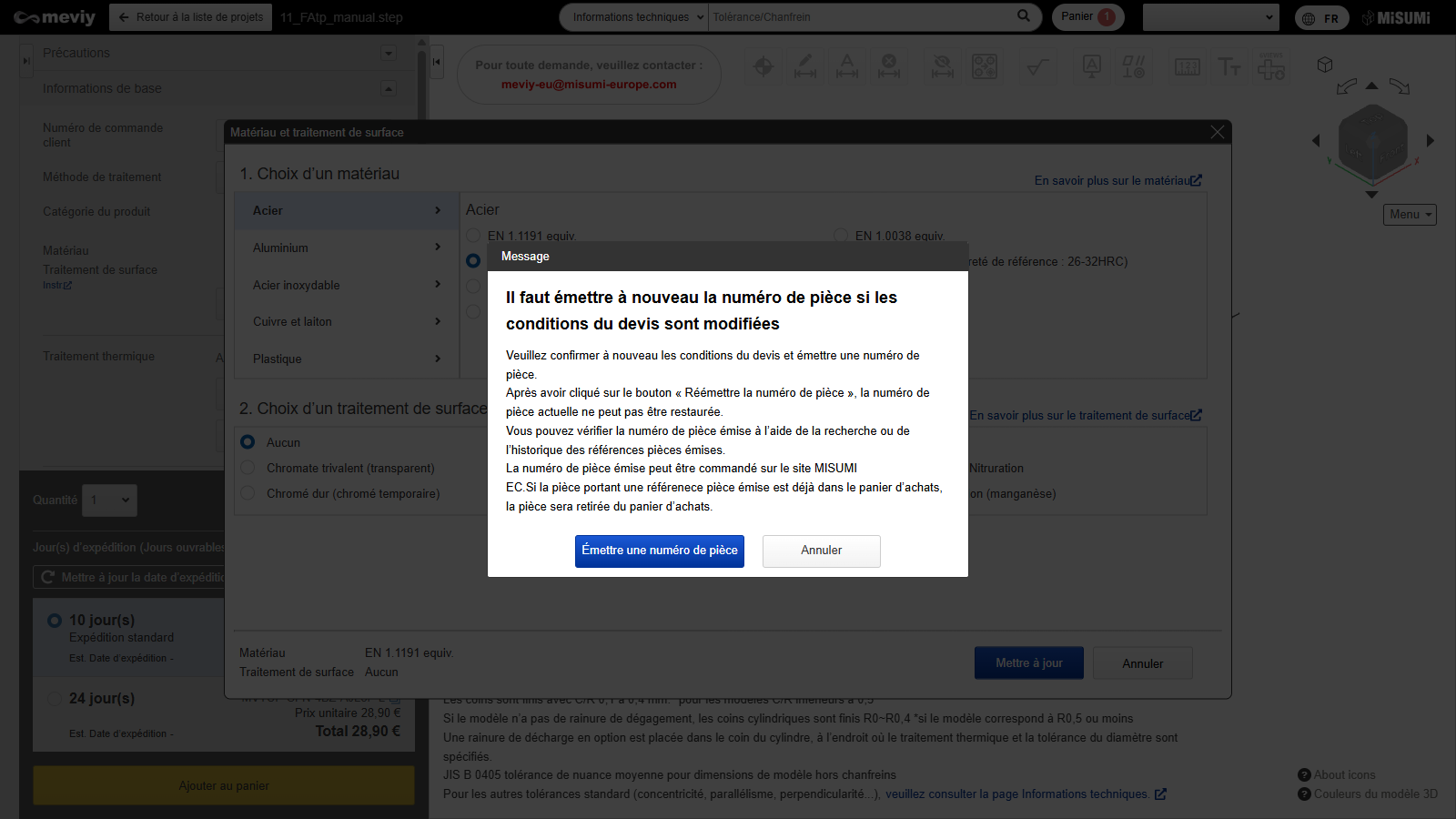Click the delete dimension tool icon
The height and width of the screenshot is (819, 1456).
click(x=889, y=66)
